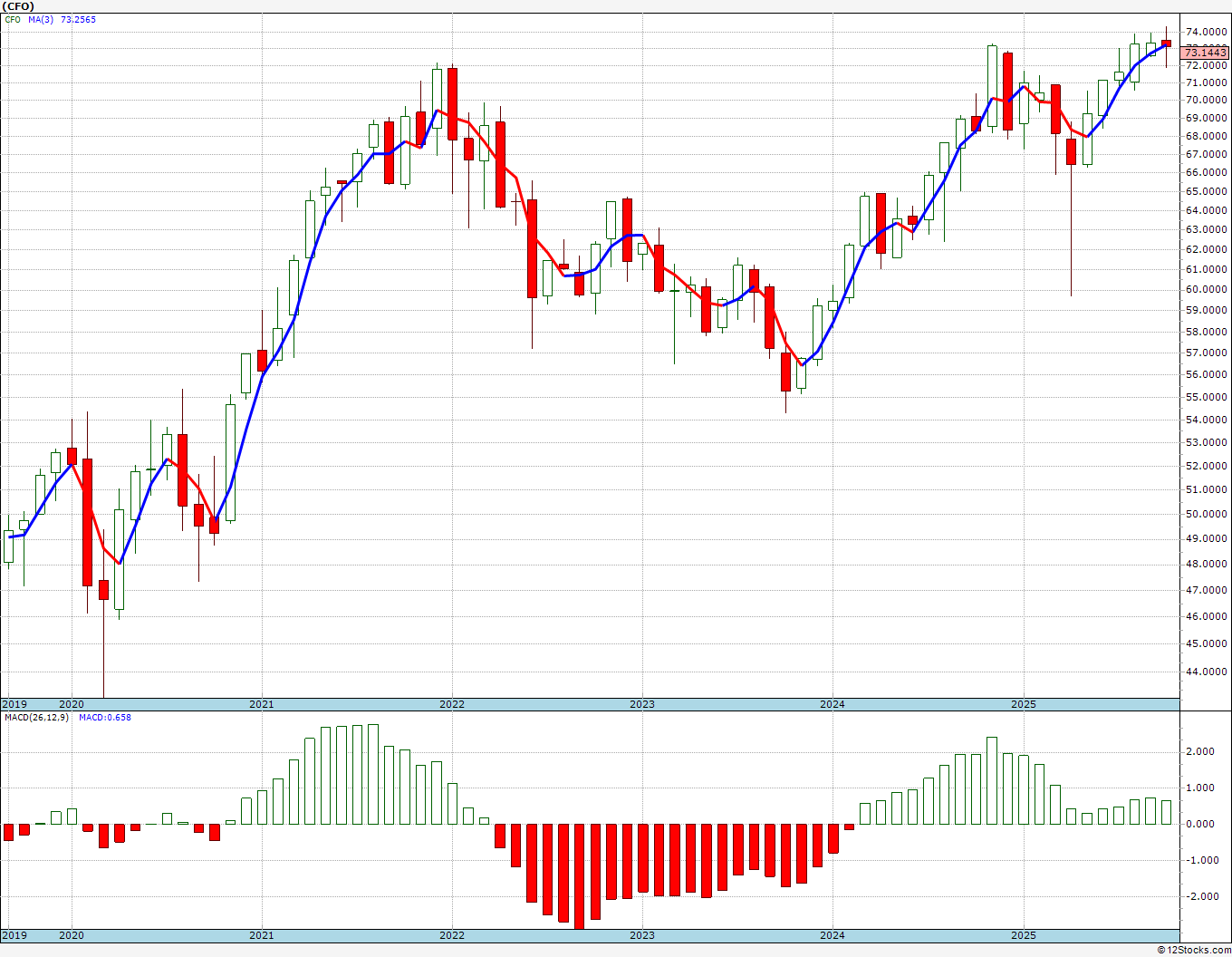Click the 2024 label on MACD panel axis
1232x957 pixels.
coord(833,935)
